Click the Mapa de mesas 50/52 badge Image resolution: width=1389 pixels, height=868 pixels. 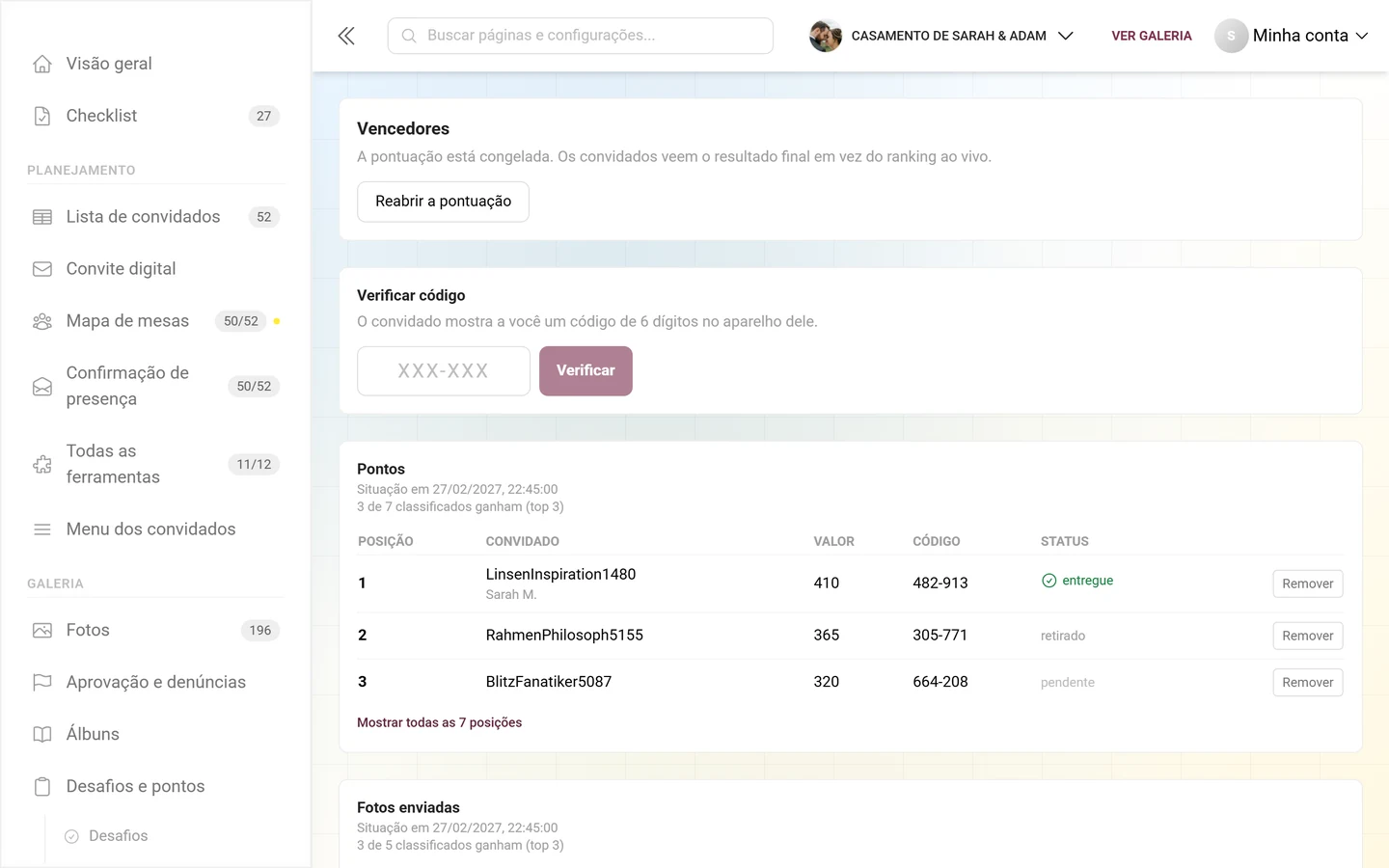(241, 321)
